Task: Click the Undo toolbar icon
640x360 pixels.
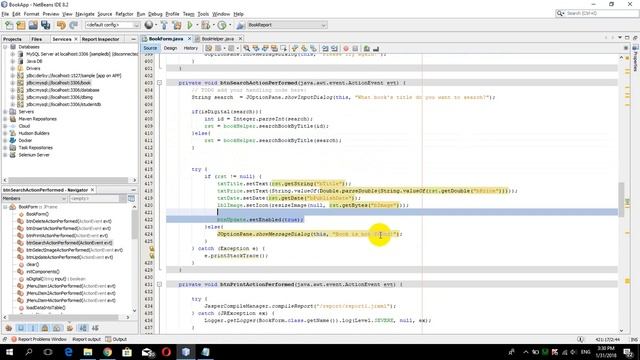Action: [61, 25]
